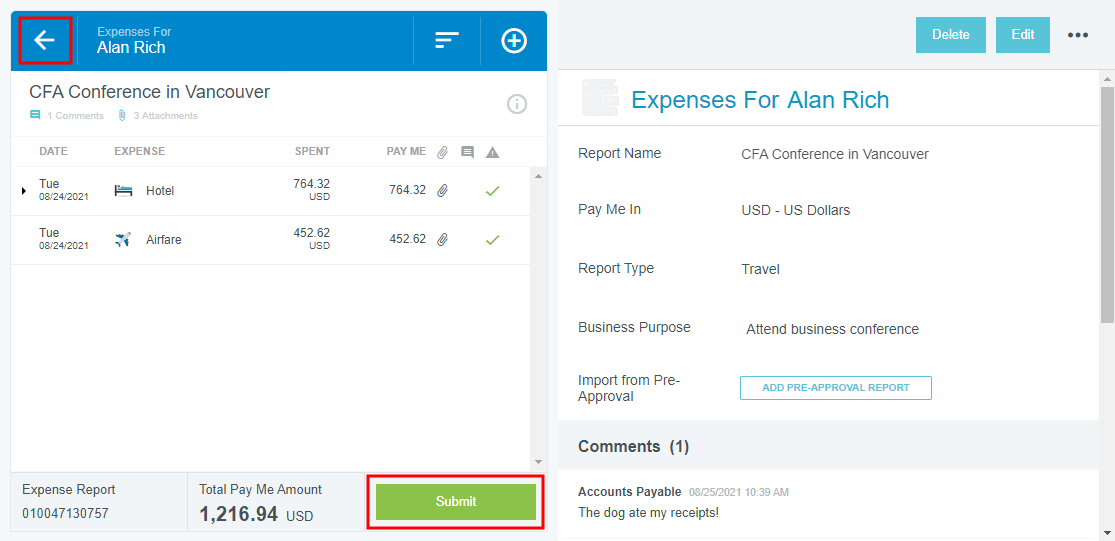Expand the Hotel expense row arrow
This screenshot has height=541, width=1115.
pos(24,190)
